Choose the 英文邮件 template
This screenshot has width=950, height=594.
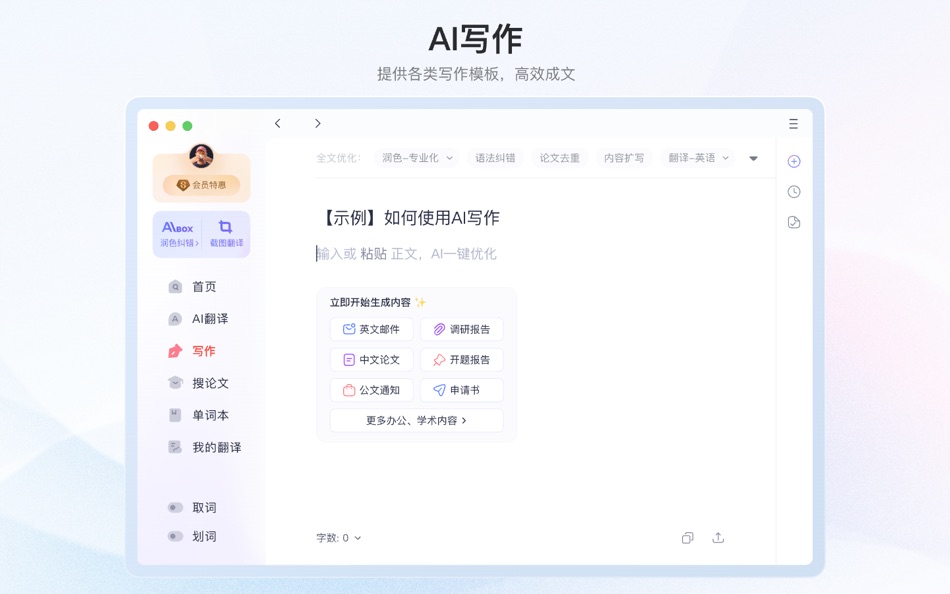(x=371, y=329)
